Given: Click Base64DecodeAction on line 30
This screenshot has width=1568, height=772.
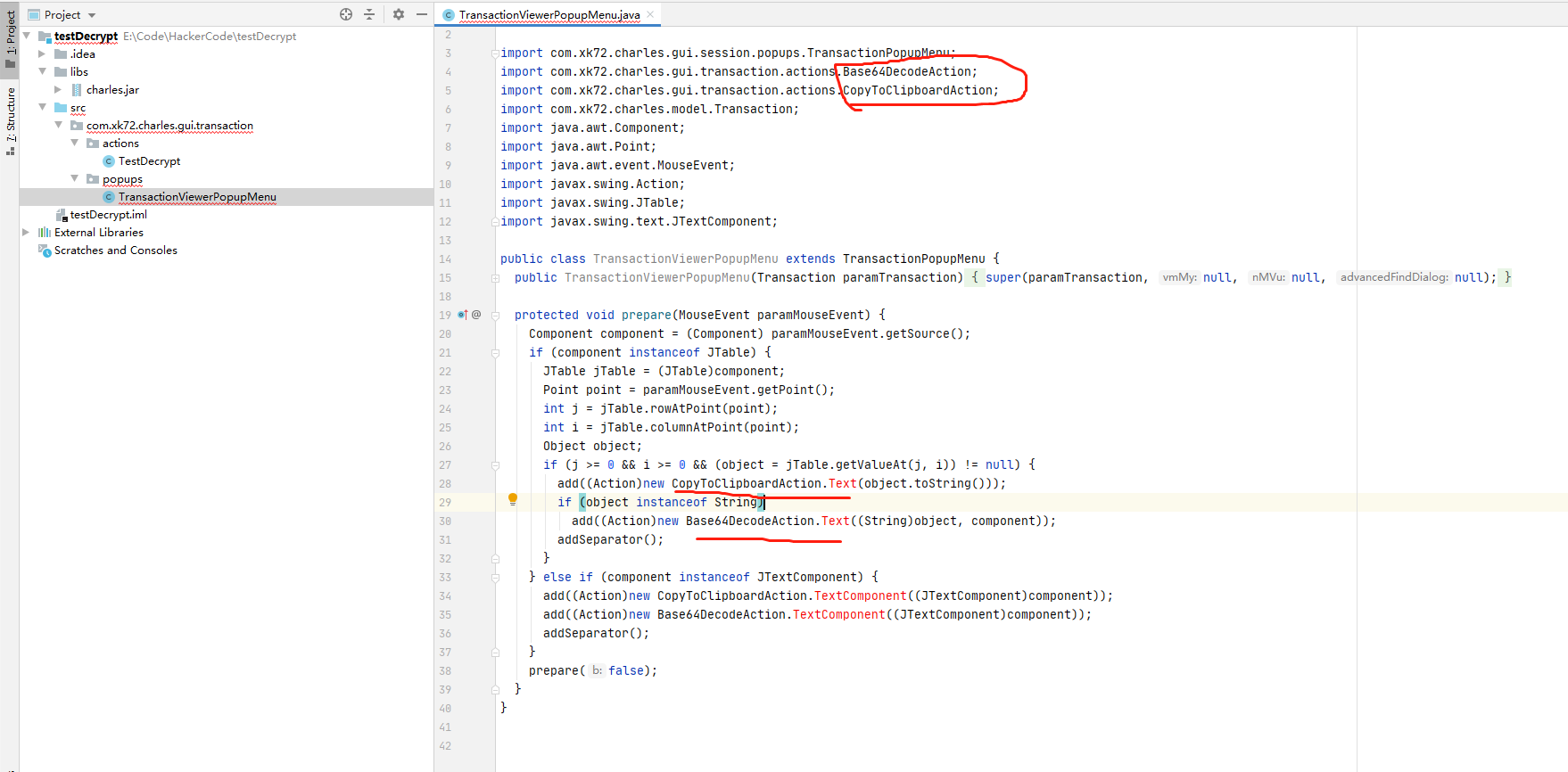Looking at the screenshot, I should coord(749,522).
